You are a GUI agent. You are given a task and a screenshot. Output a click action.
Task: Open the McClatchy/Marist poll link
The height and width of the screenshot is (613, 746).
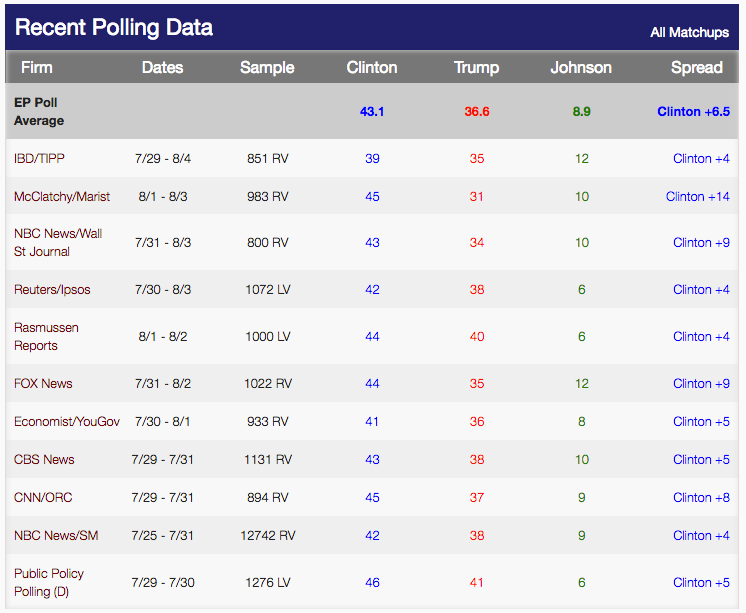click(x=62, y=197)
